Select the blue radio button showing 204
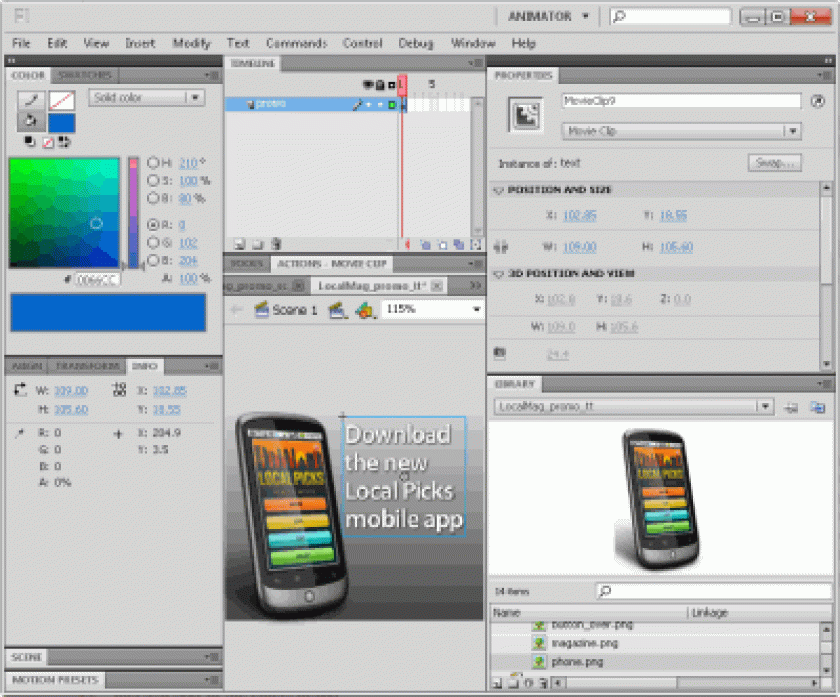The height and width of the screenshot is (697, 840). click(153, 260)
